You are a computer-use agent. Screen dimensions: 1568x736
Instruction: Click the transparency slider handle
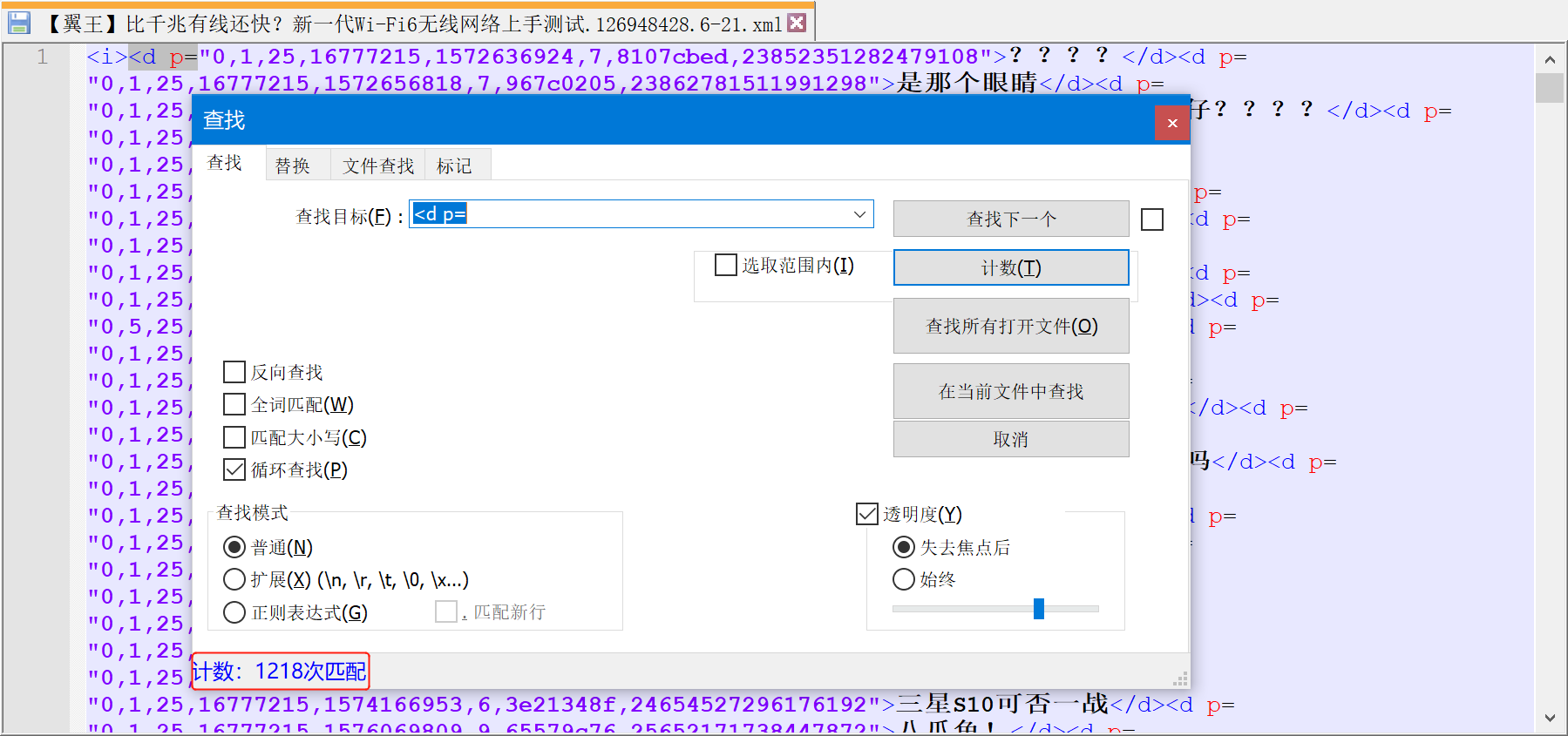tap(1039, 609)
